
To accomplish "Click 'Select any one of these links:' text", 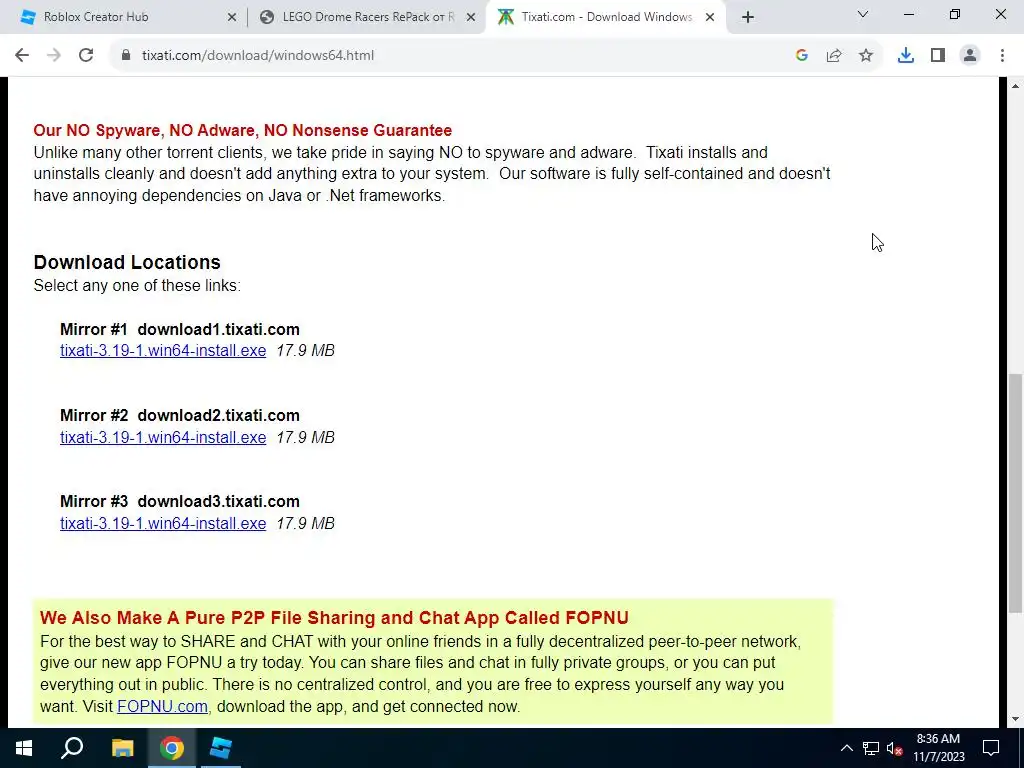I will (x=137, y=285).
